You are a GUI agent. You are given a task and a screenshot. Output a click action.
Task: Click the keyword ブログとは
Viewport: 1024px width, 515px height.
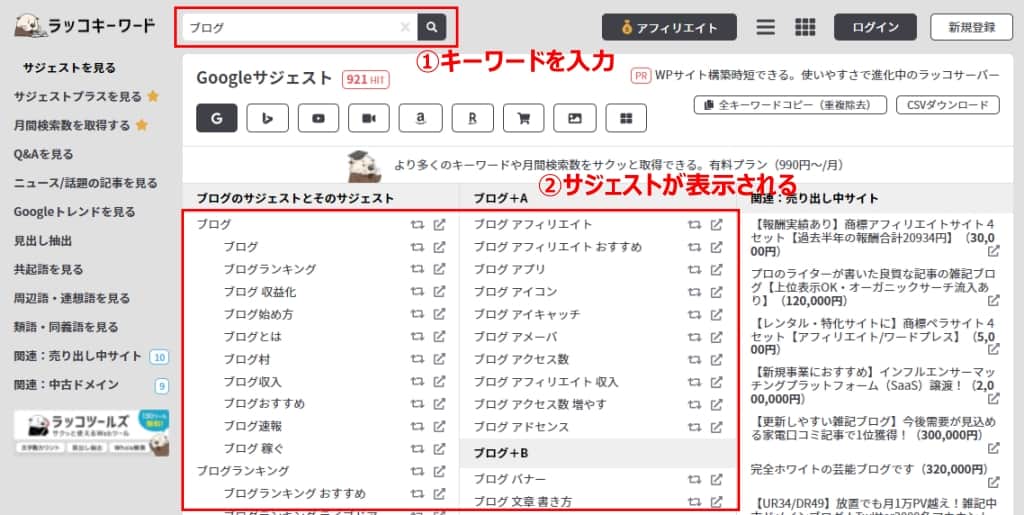tap(252, 337)
